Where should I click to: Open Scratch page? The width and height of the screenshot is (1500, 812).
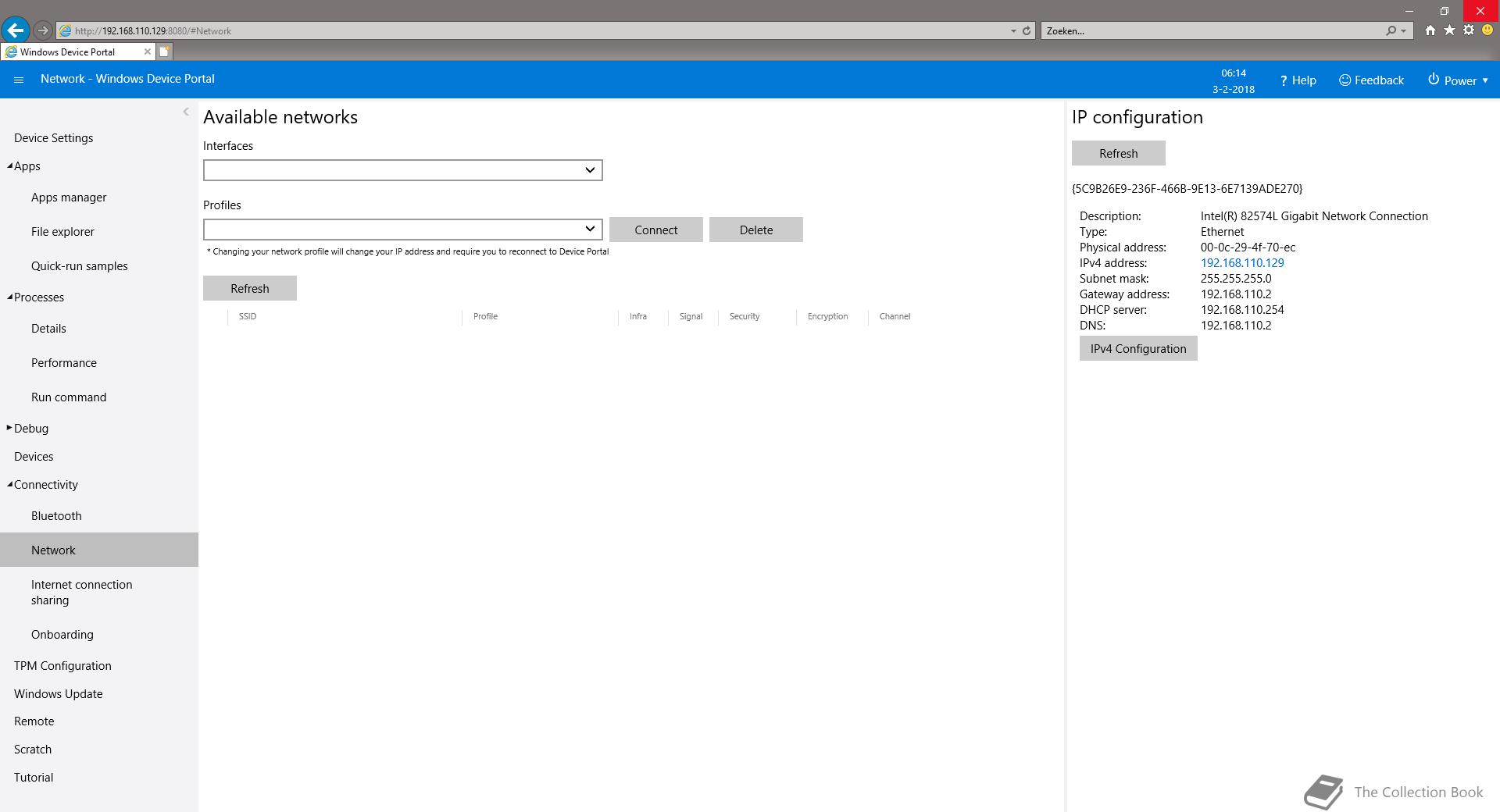[33, 750]
